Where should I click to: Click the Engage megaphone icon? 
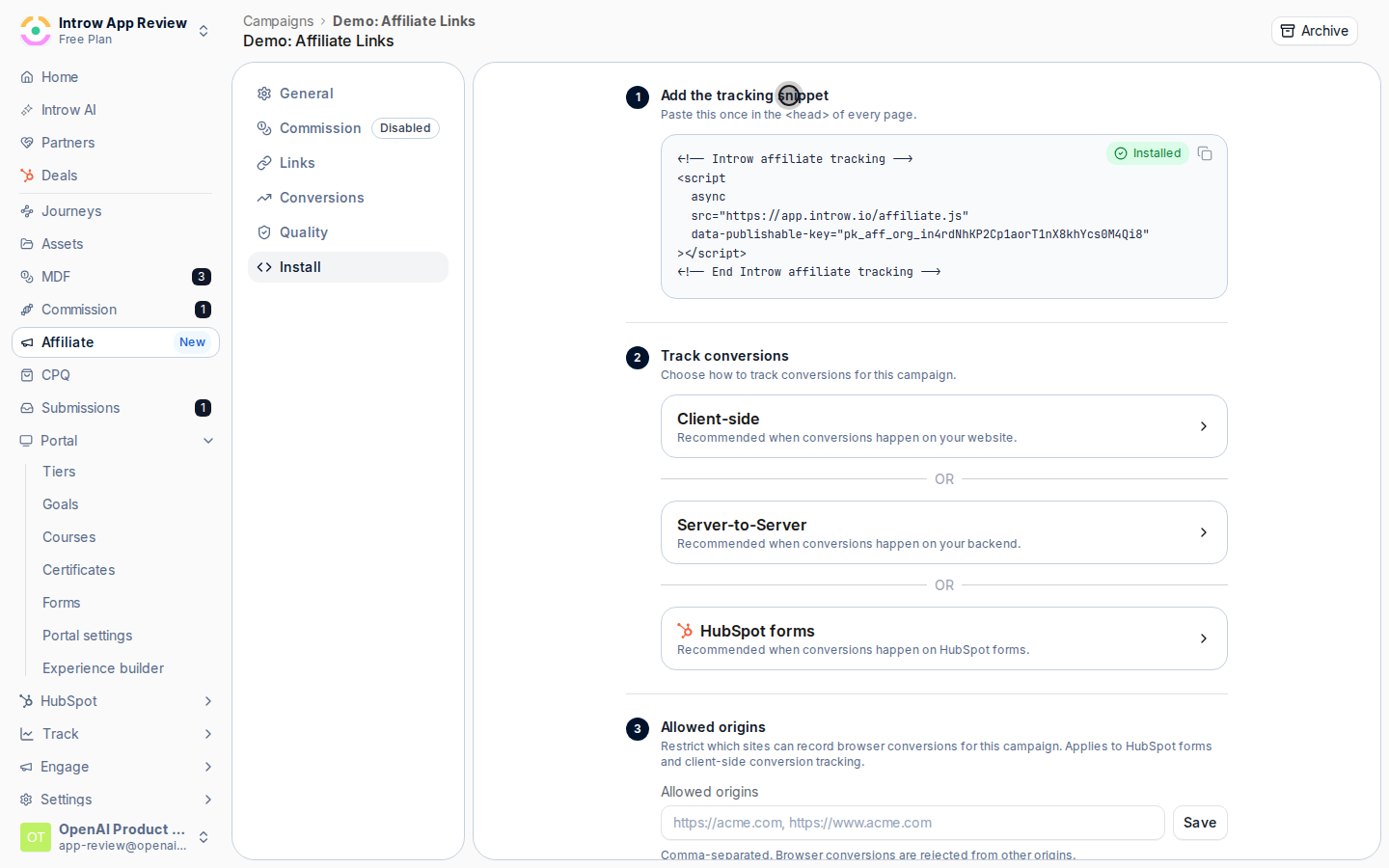click(x=26, y=767)
